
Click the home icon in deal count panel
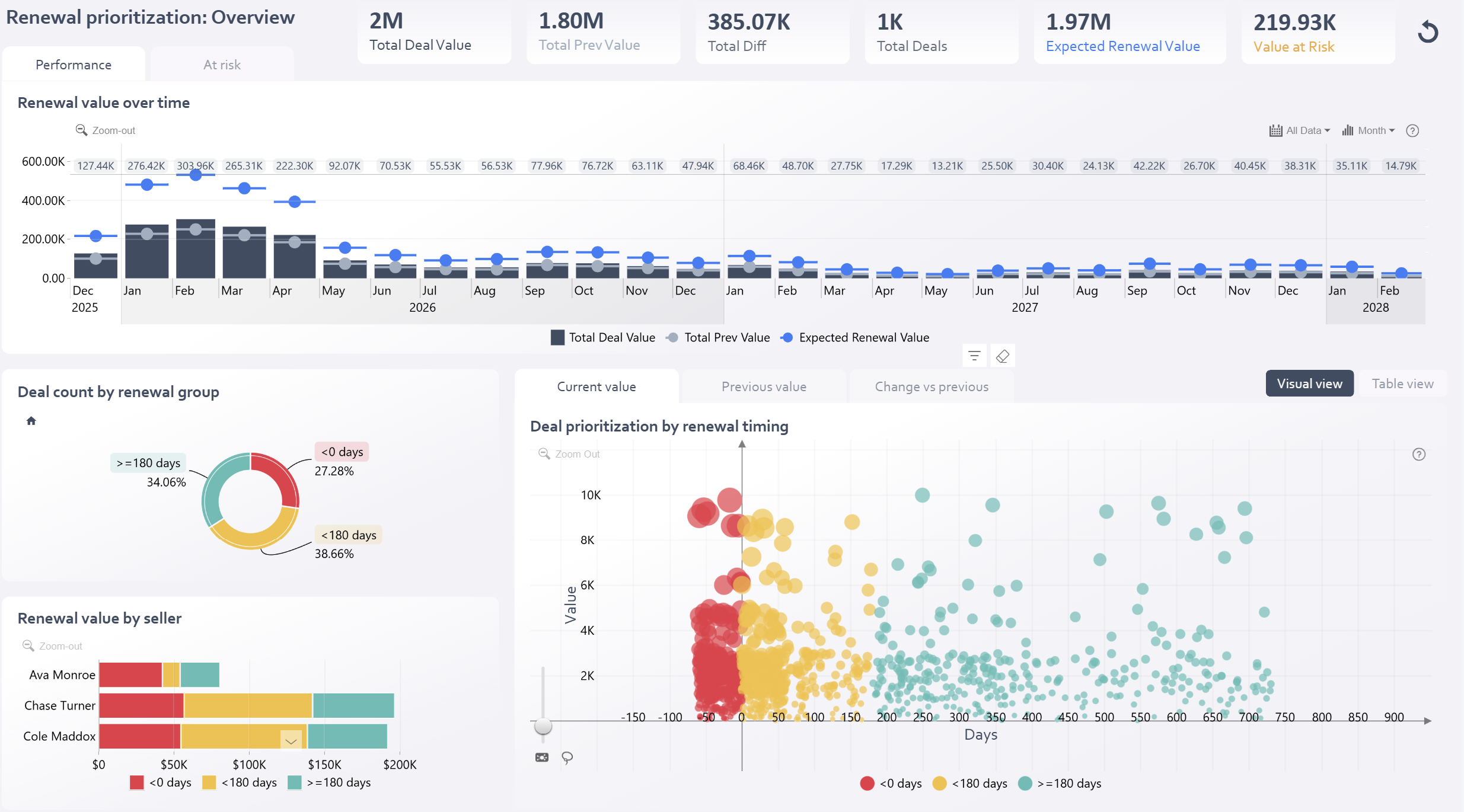(x=31, y=421)
